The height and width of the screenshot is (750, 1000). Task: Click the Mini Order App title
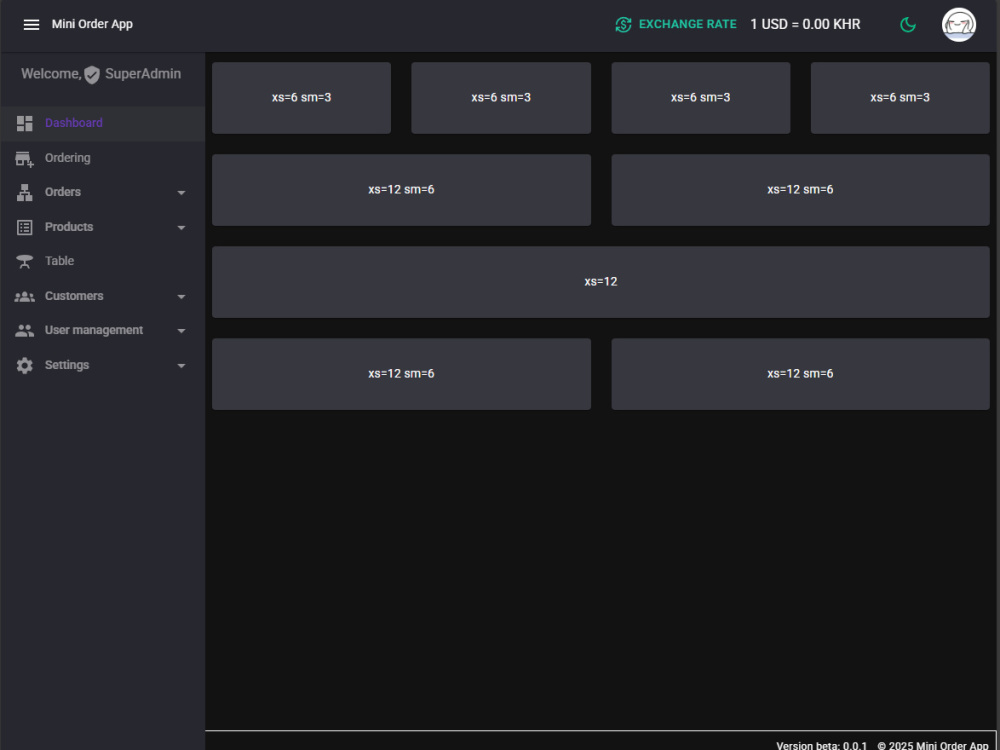click(x=92, y=24)
